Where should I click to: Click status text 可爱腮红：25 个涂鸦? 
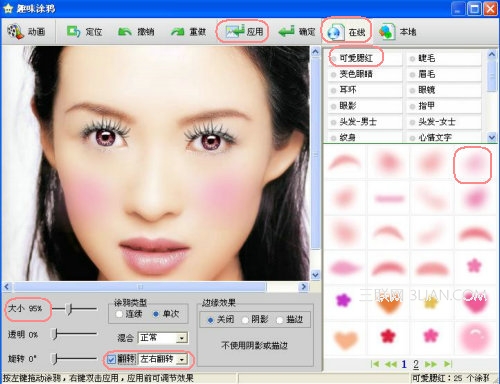[451, 378]
